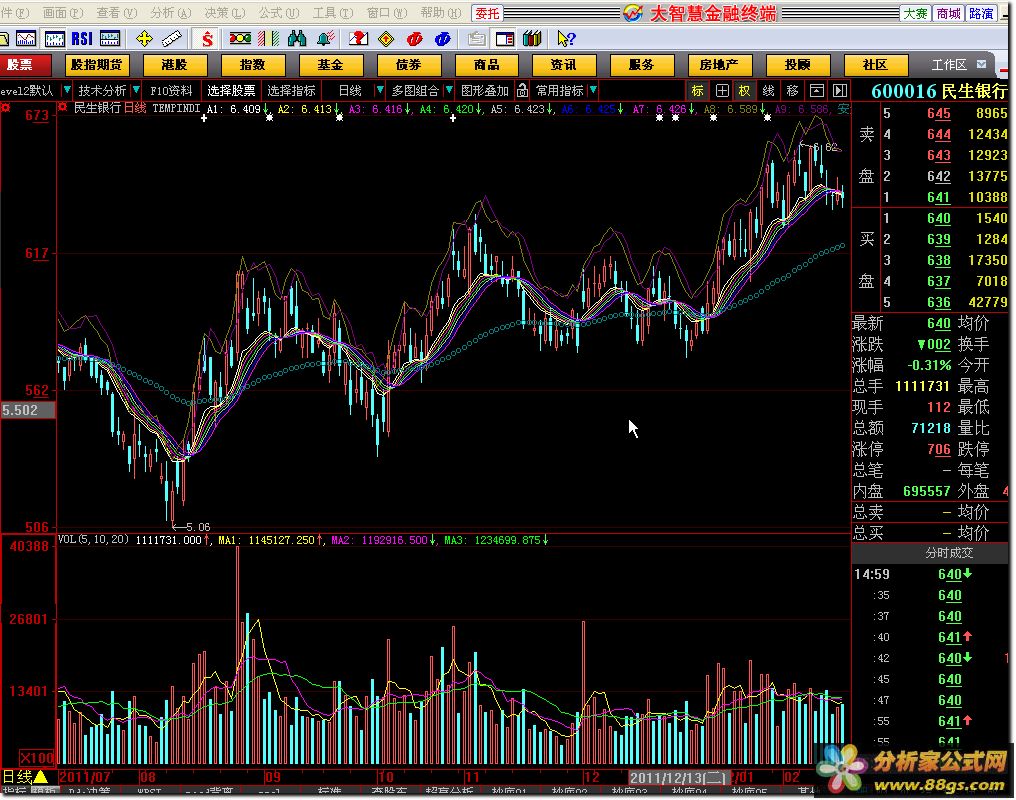Click the crosshair grid box icon
The width and height of the screenshot is (1016, 800).
[722, 91]
